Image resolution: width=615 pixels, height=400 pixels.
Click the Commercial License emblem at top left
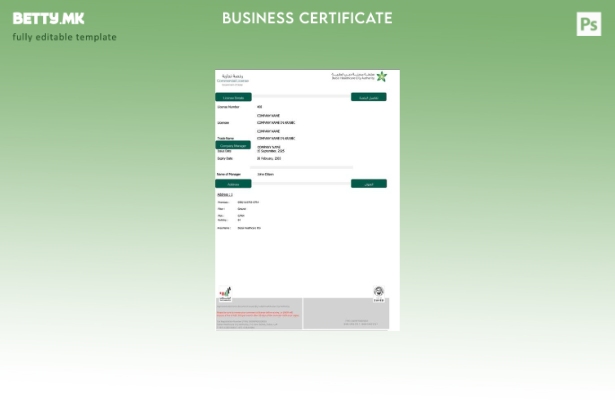[x=233, y=79]
